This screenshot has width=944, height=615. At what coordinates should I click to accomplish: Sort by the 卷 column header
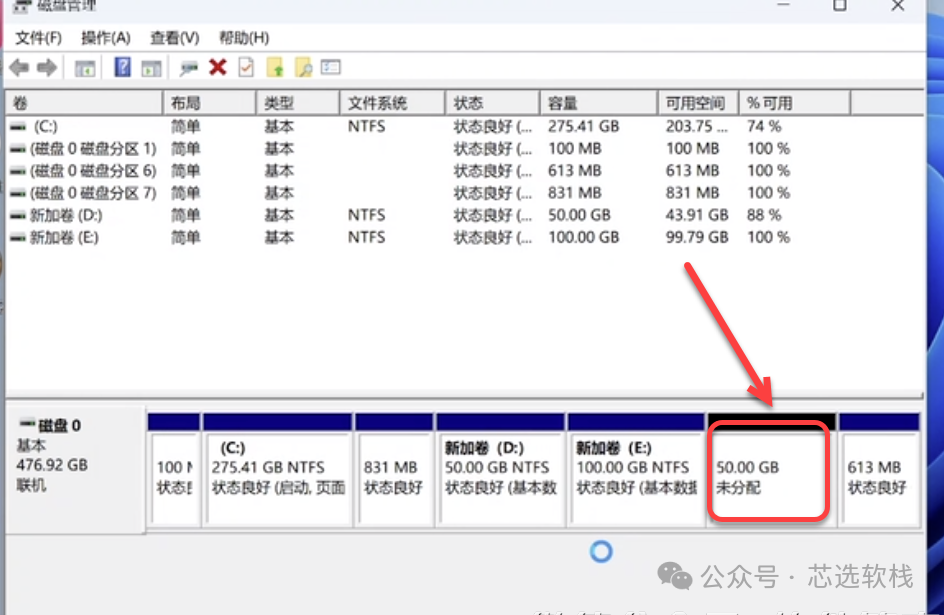[84, 103]
